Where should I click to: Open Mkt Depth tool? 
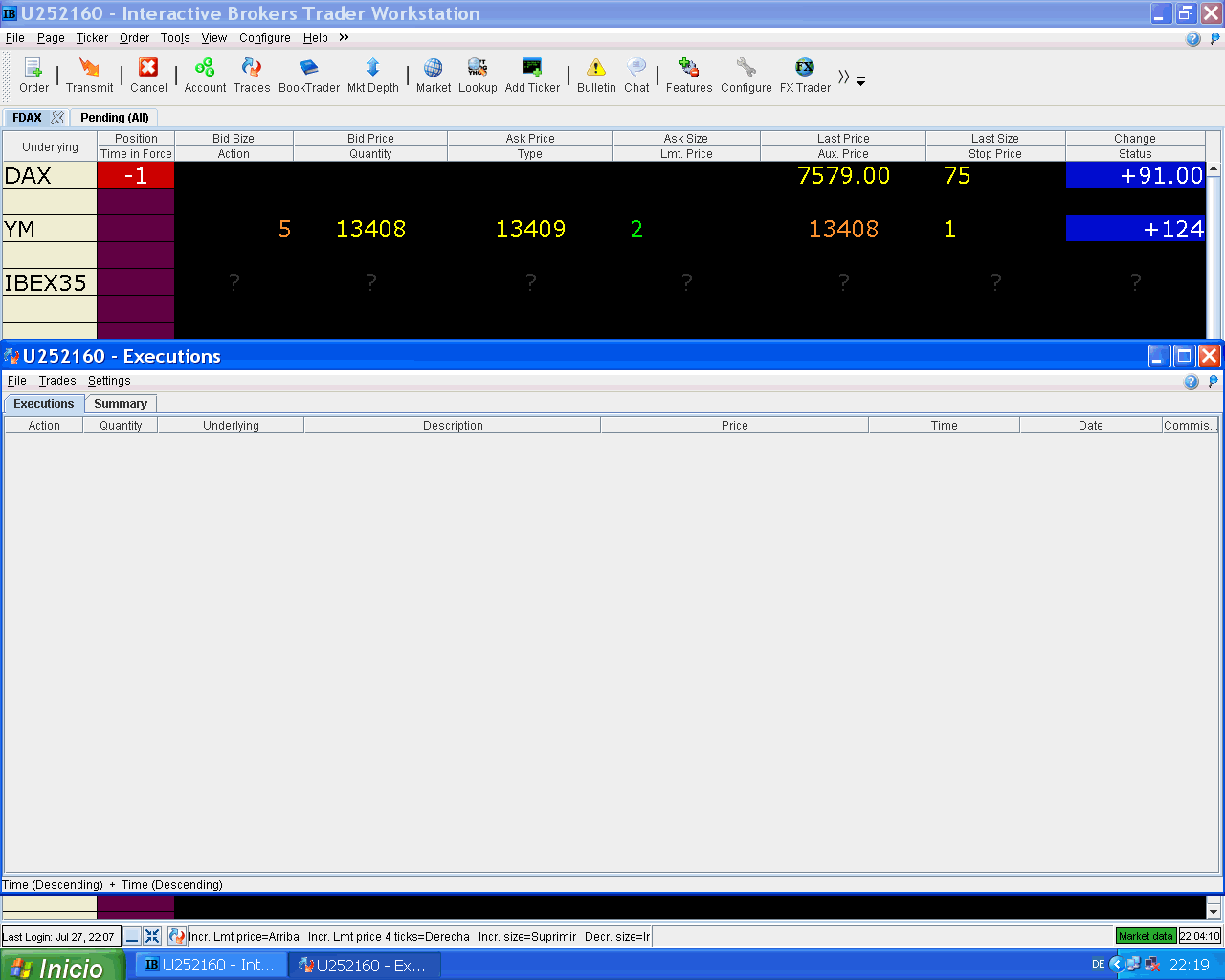pos(372,68)
